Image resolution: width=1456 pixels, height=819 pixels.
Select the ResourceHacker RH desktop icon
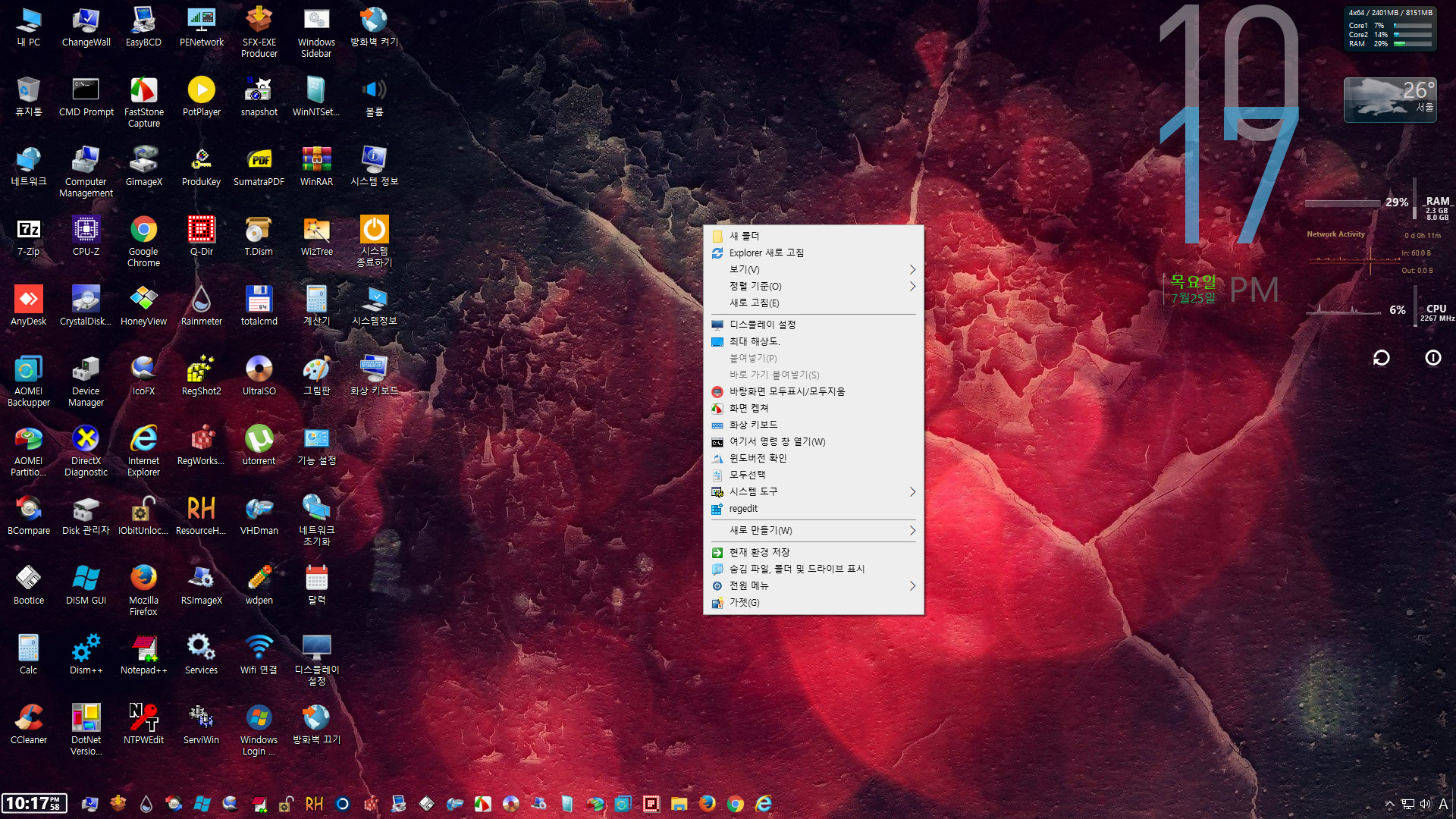[x=201, y=516]
